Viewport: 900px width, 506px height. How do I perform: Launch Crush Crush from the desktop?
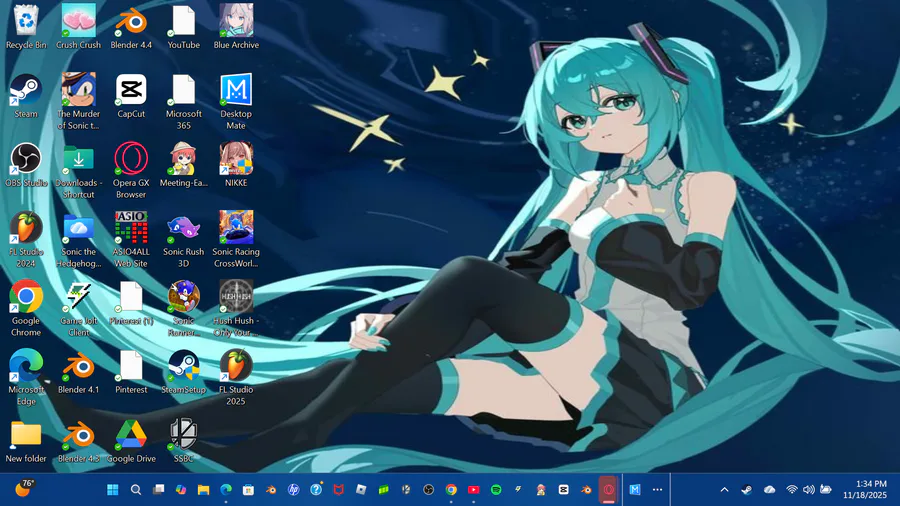coord(79,27)
